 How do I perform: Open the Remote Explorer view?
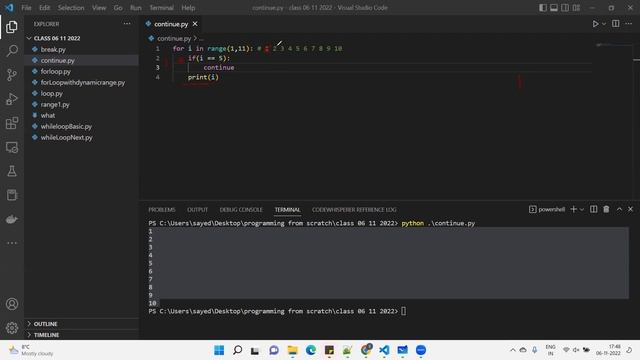click(12, 147)
